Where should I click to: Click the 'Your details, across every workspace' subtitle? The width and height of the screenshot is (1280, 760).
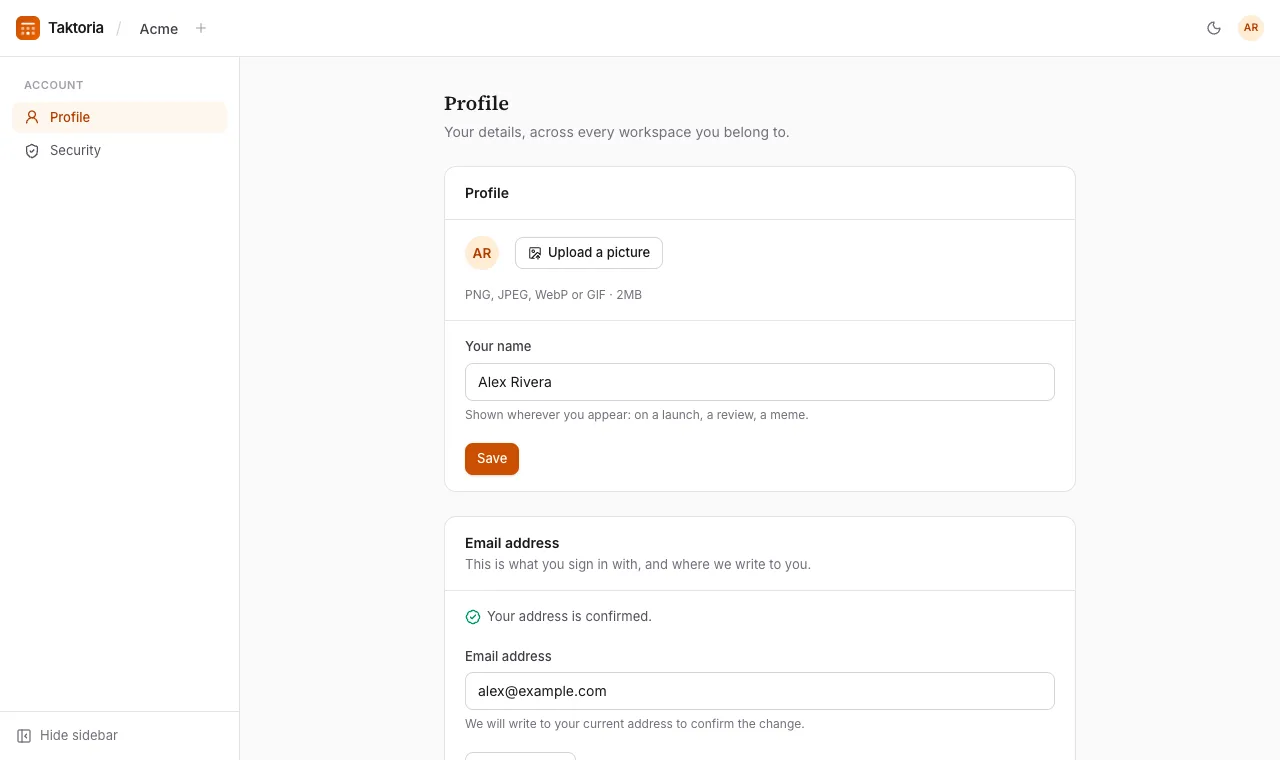click(617, 132)
